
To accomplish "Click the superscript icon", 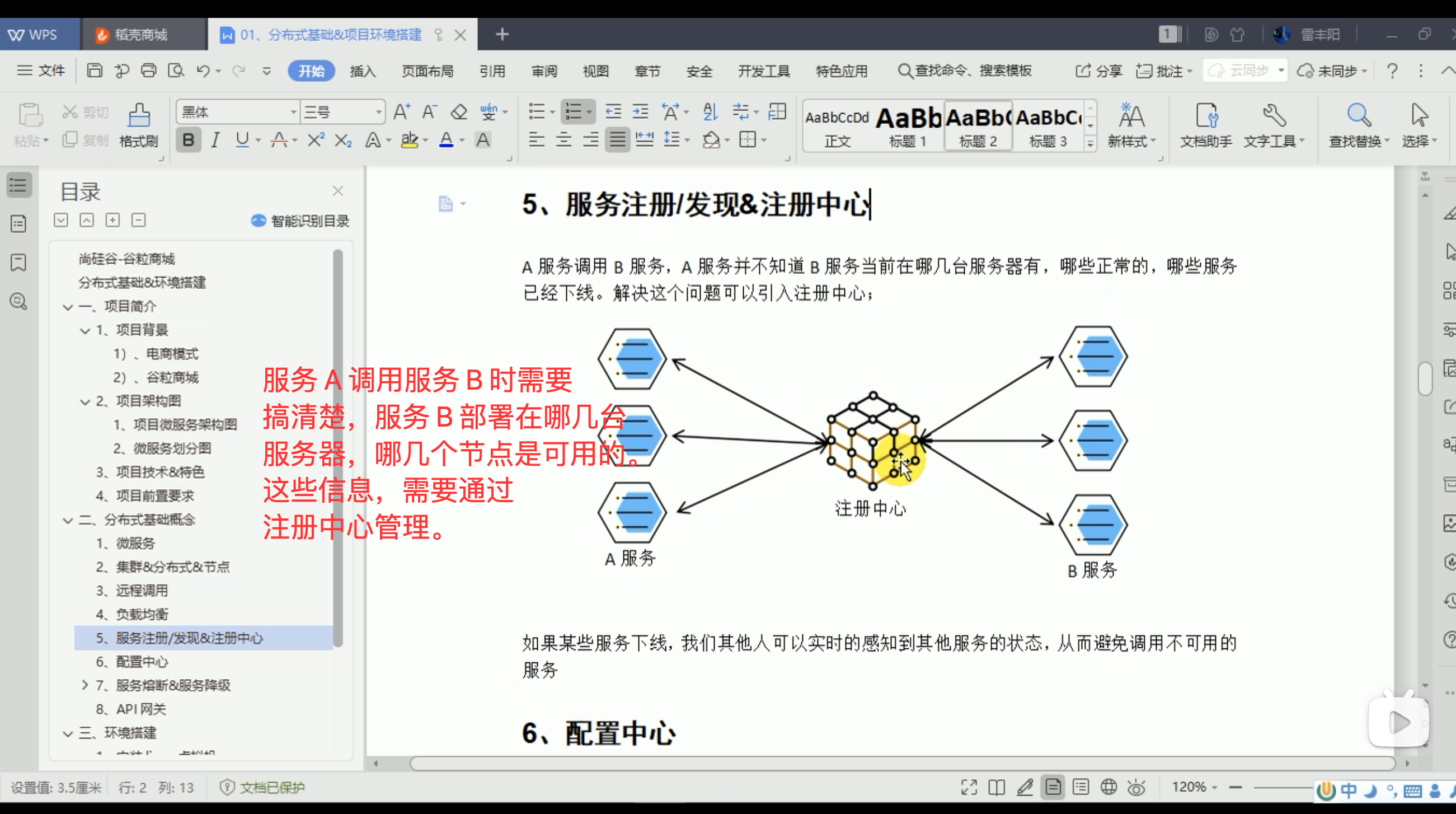I will pyautogui.click(x=316, y=140).
